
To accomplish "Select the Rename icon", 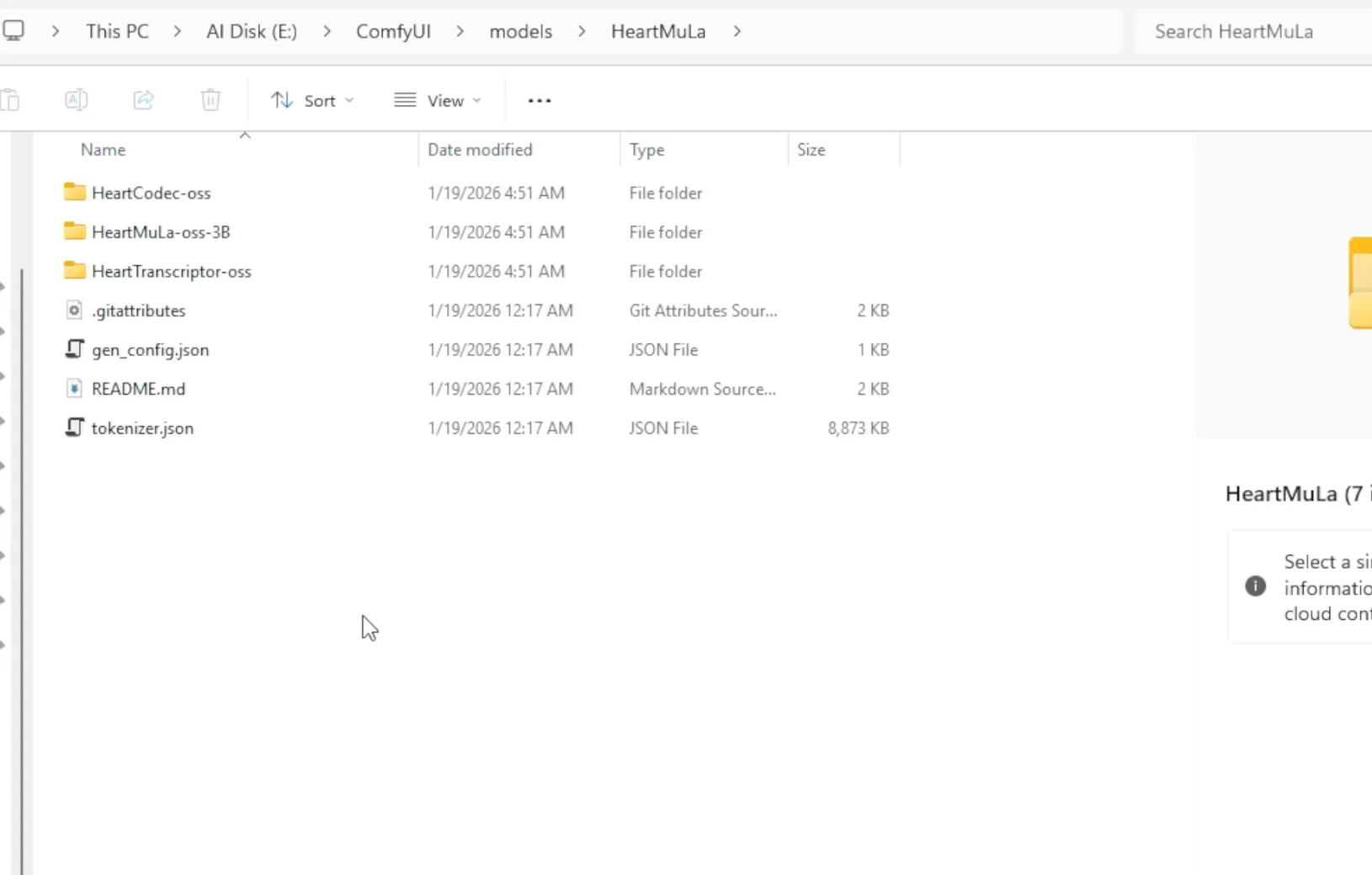I will point(75,99).
